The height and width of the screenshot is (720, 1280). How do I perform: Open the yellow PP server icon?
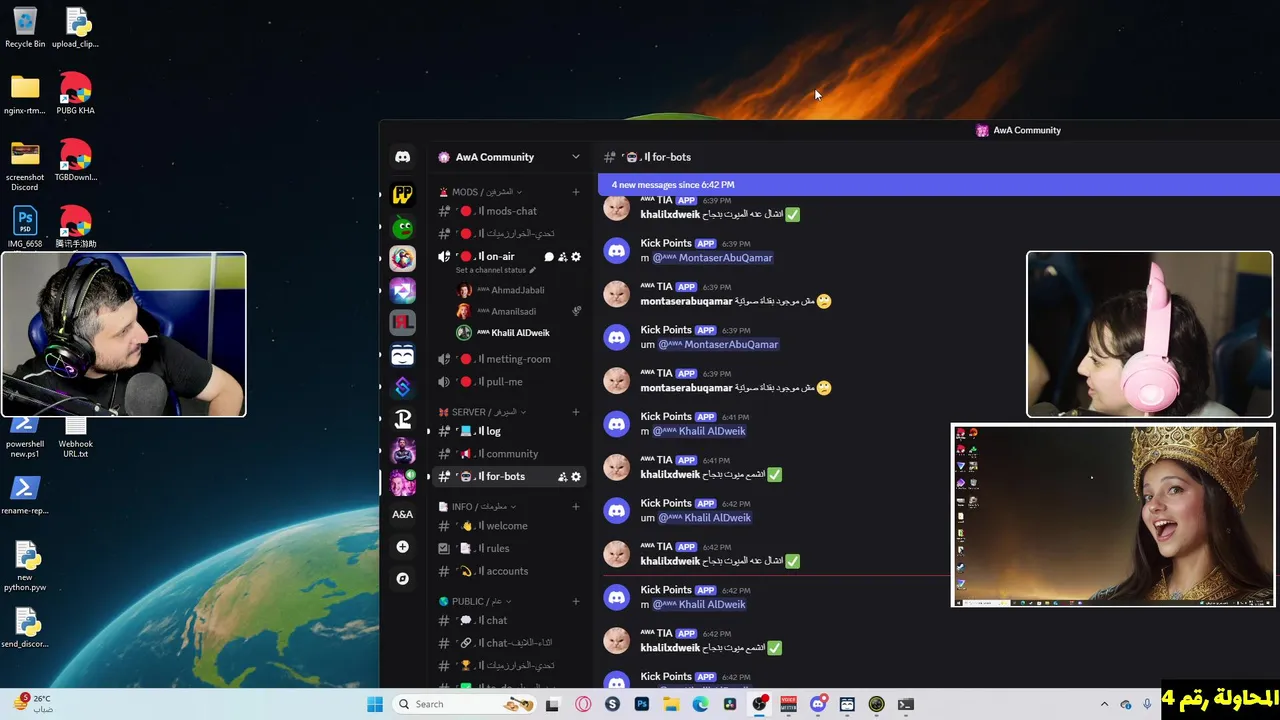point(402,194)
